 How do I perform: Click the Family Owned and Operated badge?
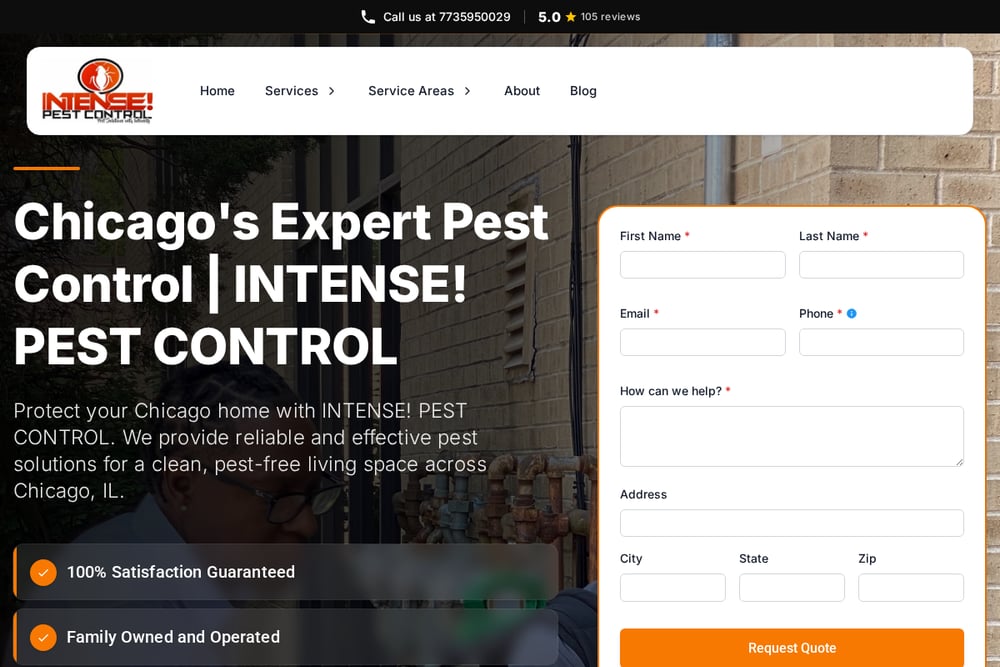tap(286, 637)
